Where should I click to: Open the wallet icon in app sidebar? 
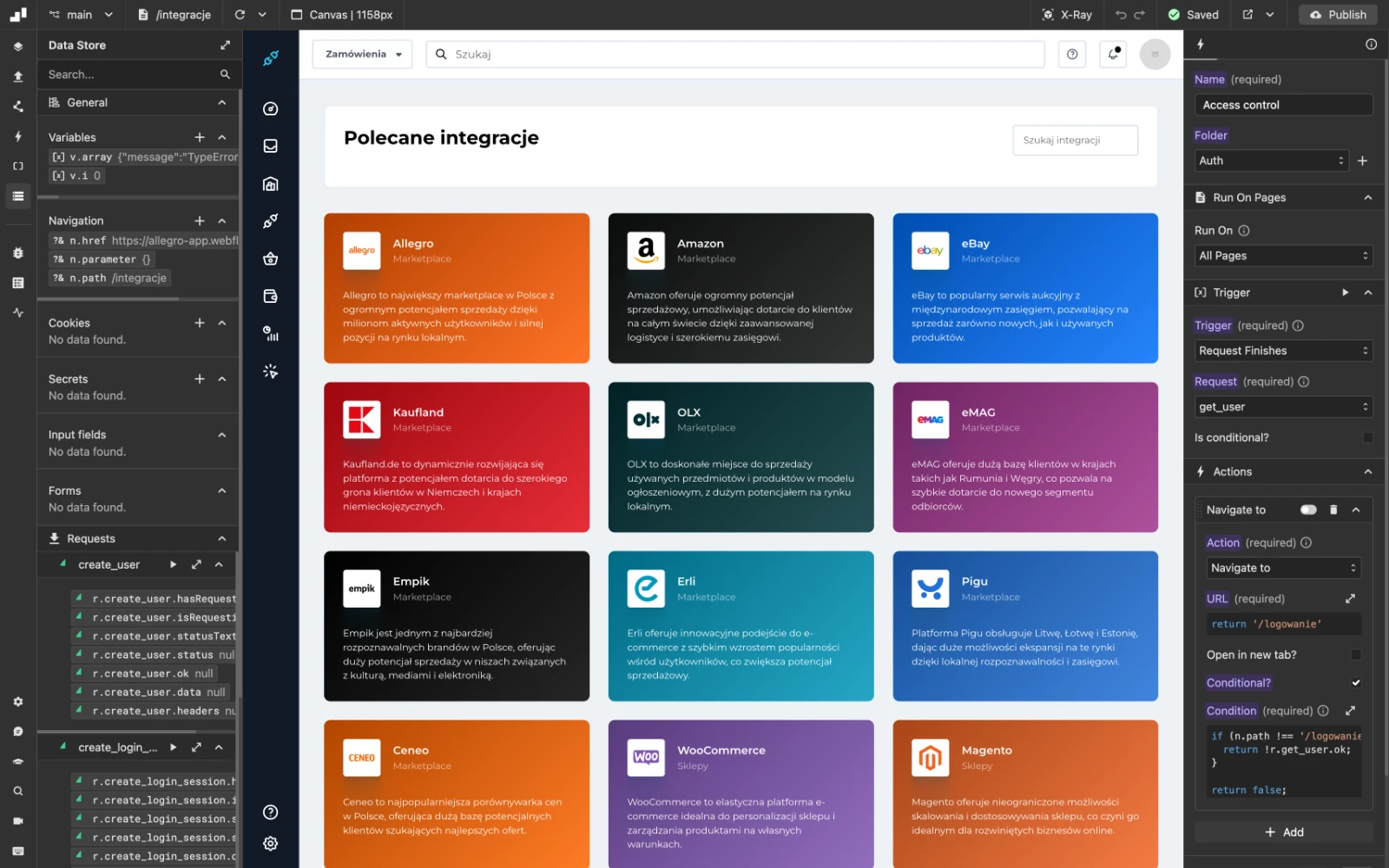click(271, 296)
